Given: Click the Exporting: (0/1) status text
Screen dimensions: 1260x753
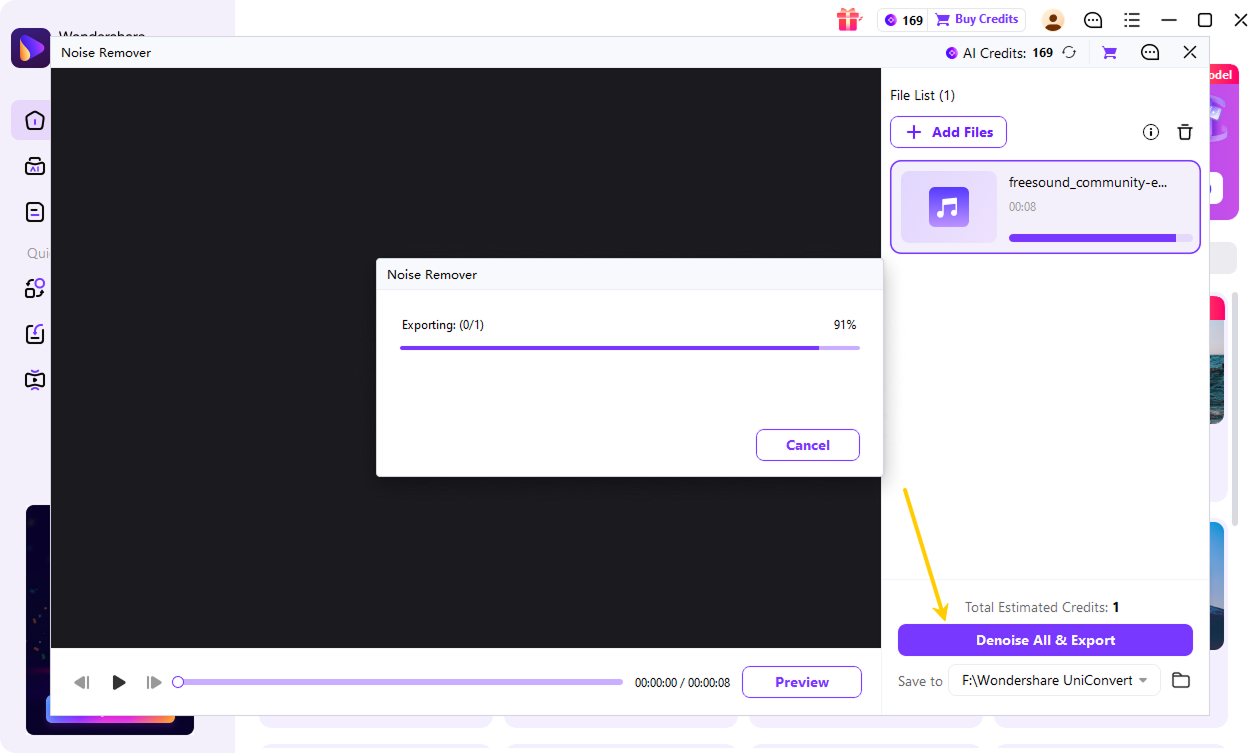Looking at the screenshot, I should pyautogui.click(x=443, y=325).
